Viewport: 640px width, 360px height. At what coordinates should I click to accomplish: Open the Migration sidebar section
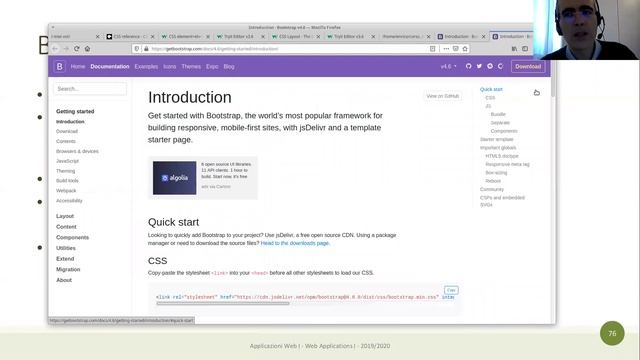(x=68, y=269)
